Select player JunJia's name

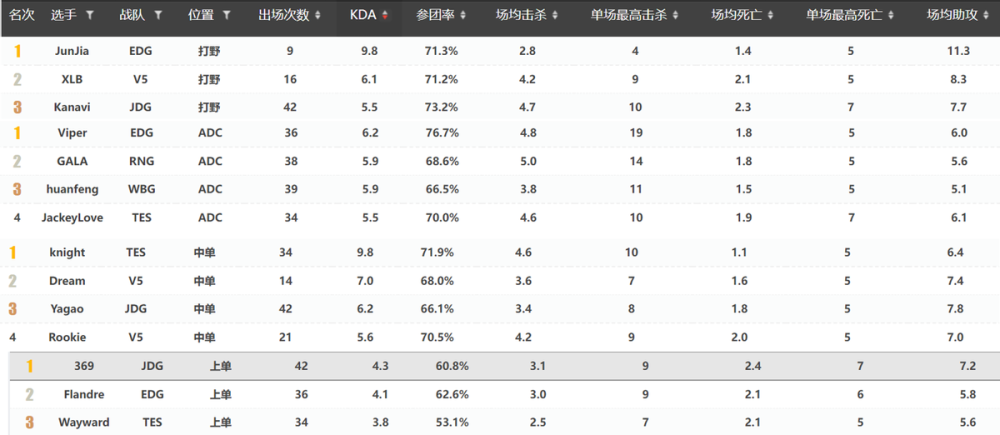pyautogui.click(x=74, y=50)
